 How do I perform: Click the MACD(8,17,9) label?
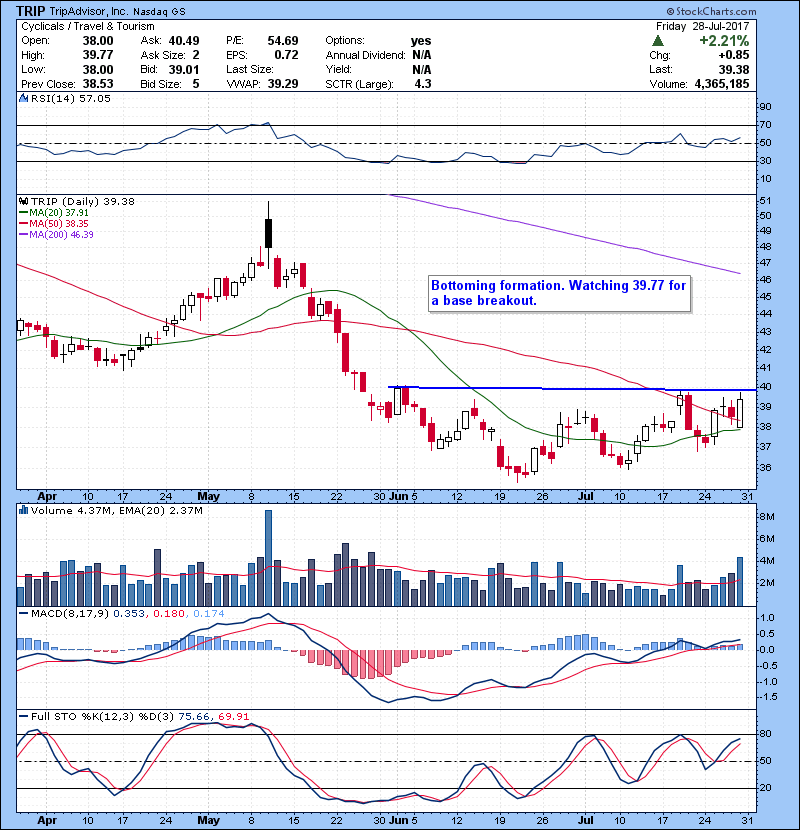[70, 614]
